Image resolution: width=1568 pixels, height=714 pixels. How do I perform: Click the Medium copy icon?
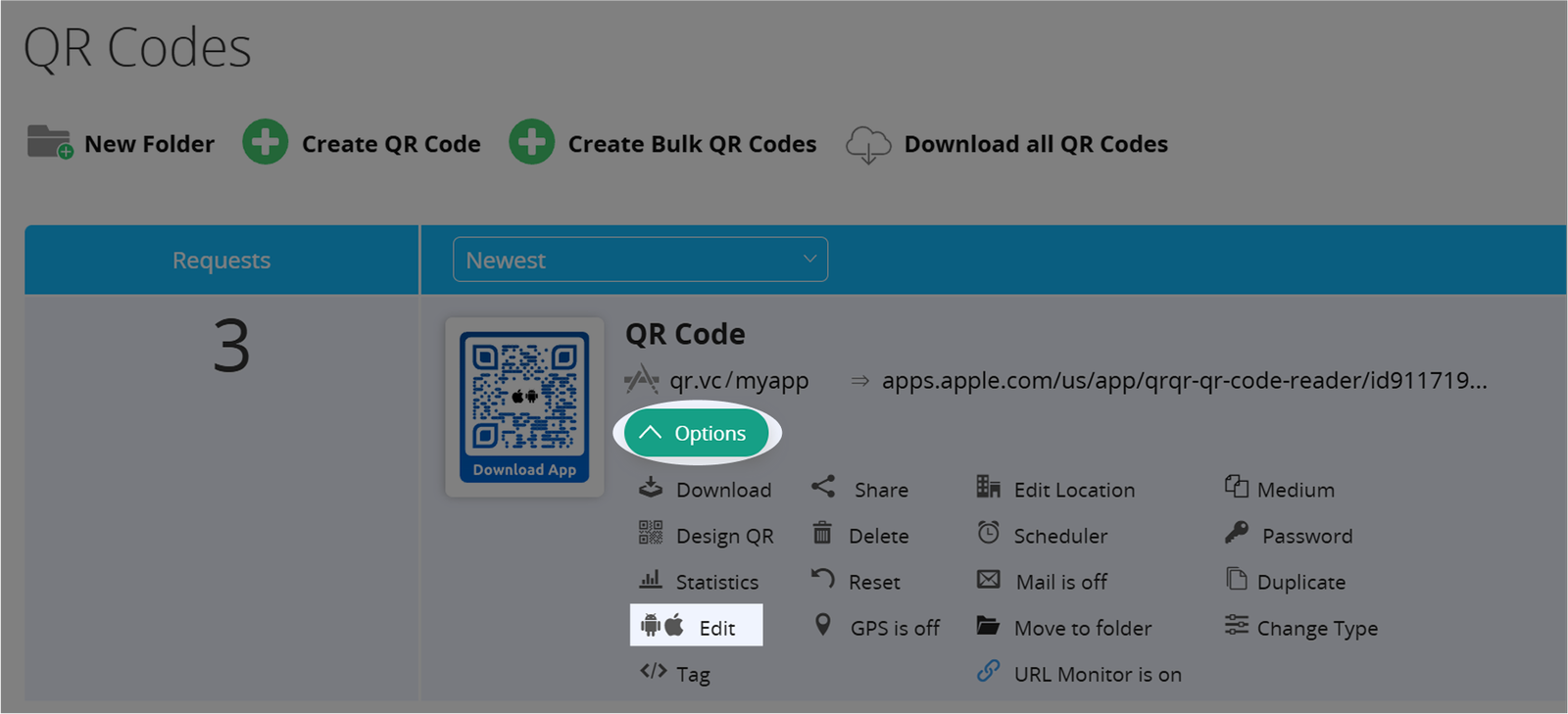(x=1237, y=486)
